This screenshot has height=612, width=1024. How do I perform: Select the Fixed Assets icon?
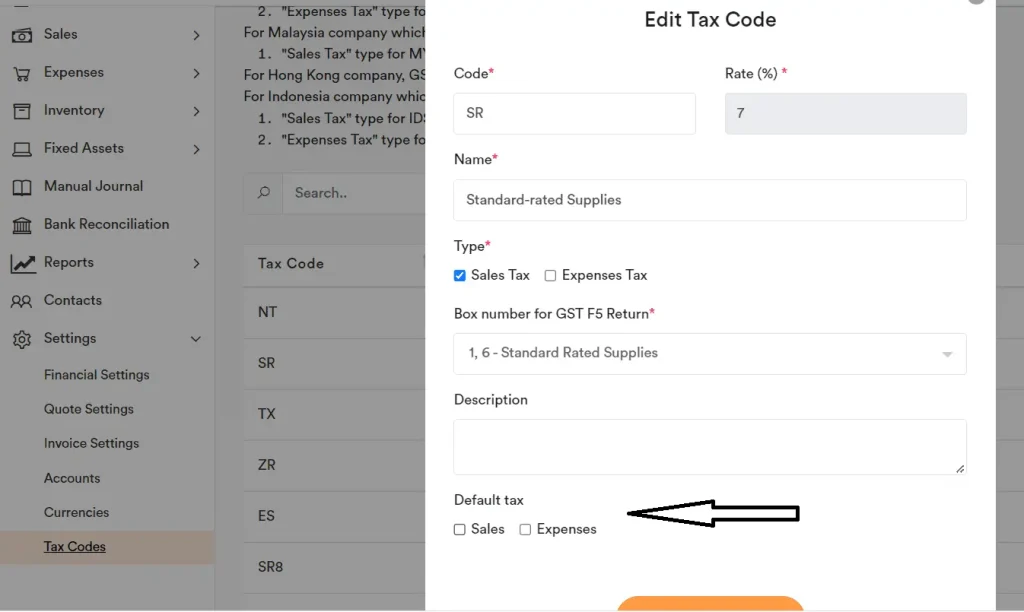click(x=22, y=148)
